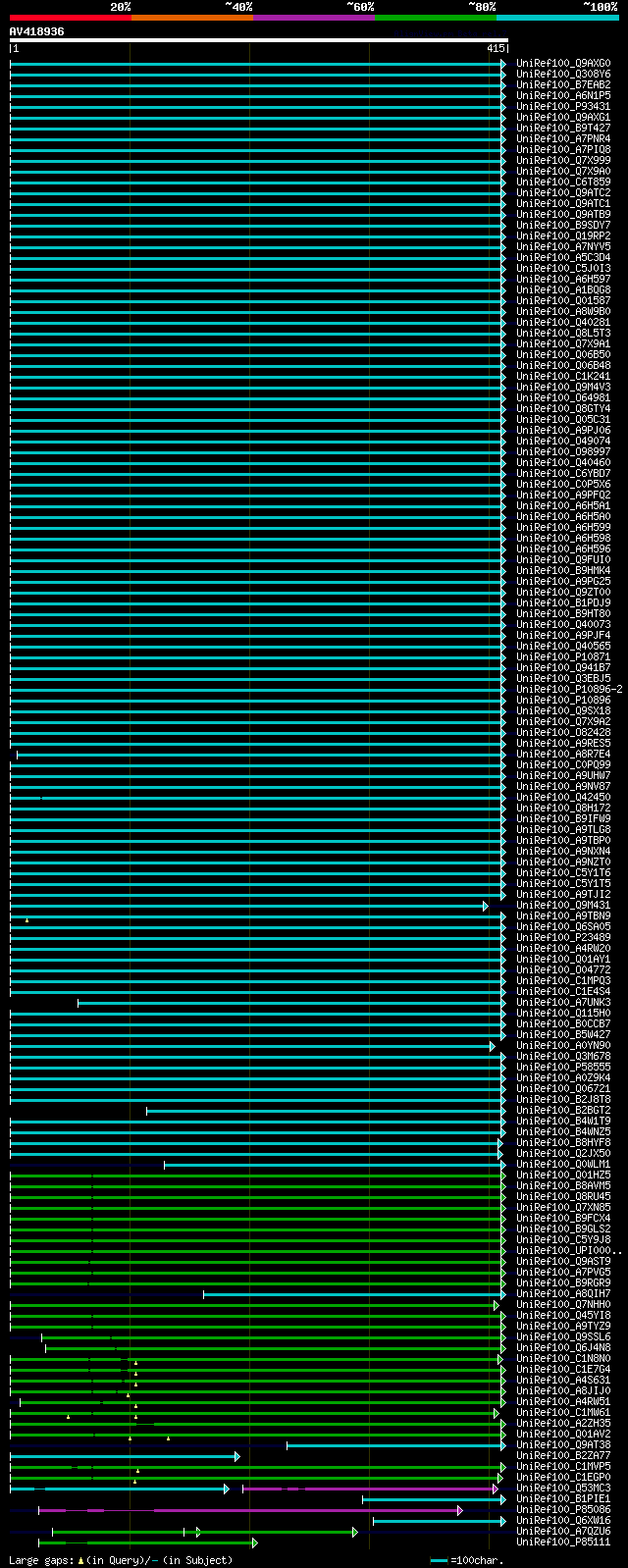Open hit UniRef100_P85111
The height and width of the screenshot is (1568, 628).
pos(563,1542)
